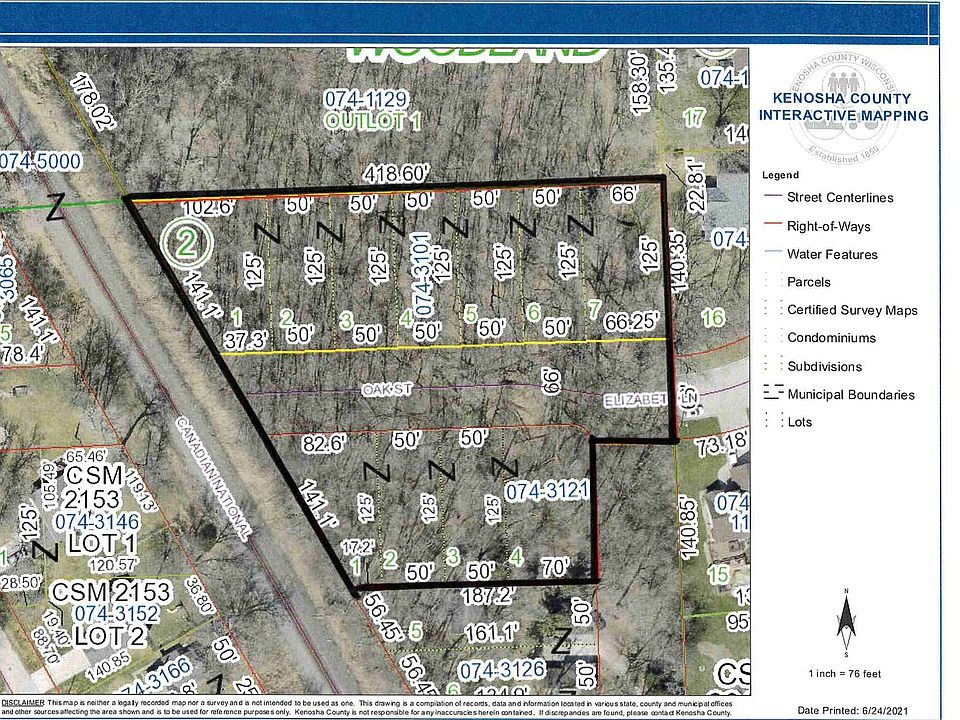960x720 pixels.
Task: Click the 187.2' dimension label
Action: 487,595
